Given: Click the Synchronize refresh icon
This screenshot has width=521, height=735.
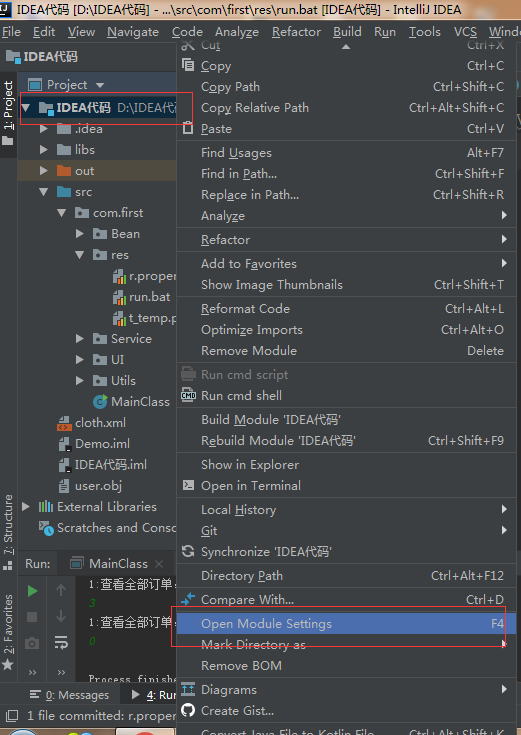Looking at the screenshot, I should tap(188, 551).
